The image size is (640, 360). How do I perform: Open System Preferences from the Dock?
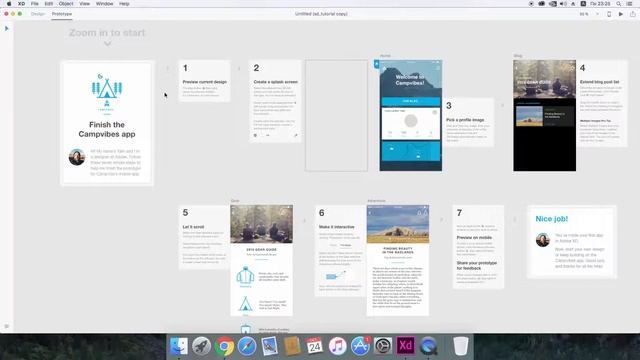[383, 346]
